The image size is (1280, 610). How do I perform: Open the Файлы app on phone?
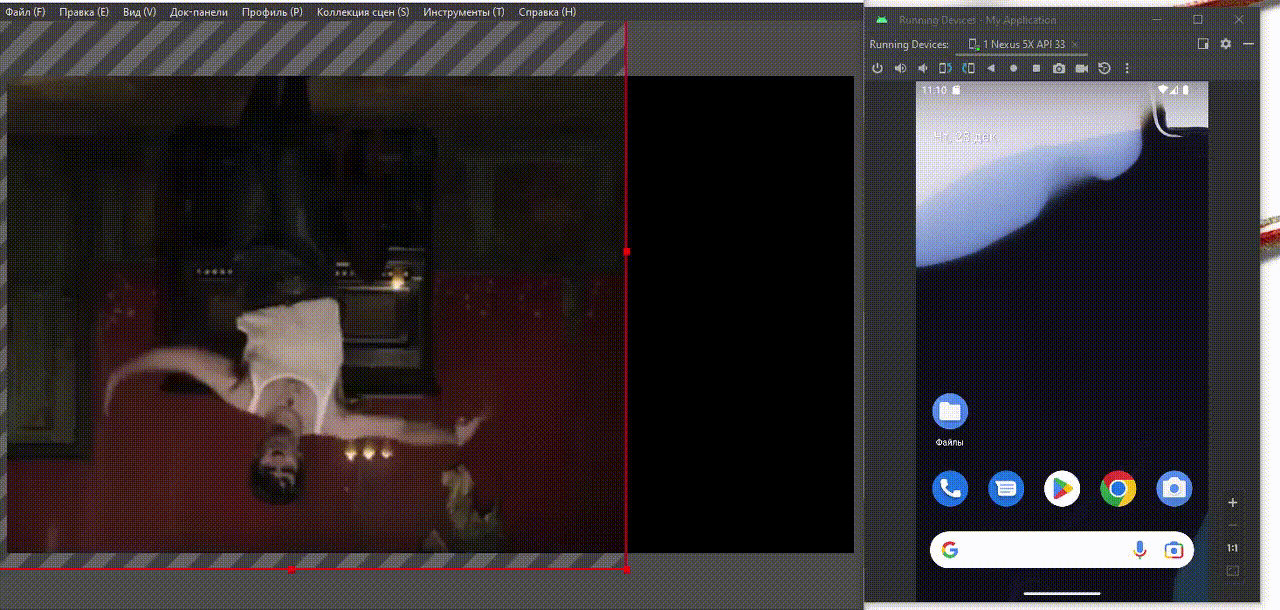[x=950, y=419]
